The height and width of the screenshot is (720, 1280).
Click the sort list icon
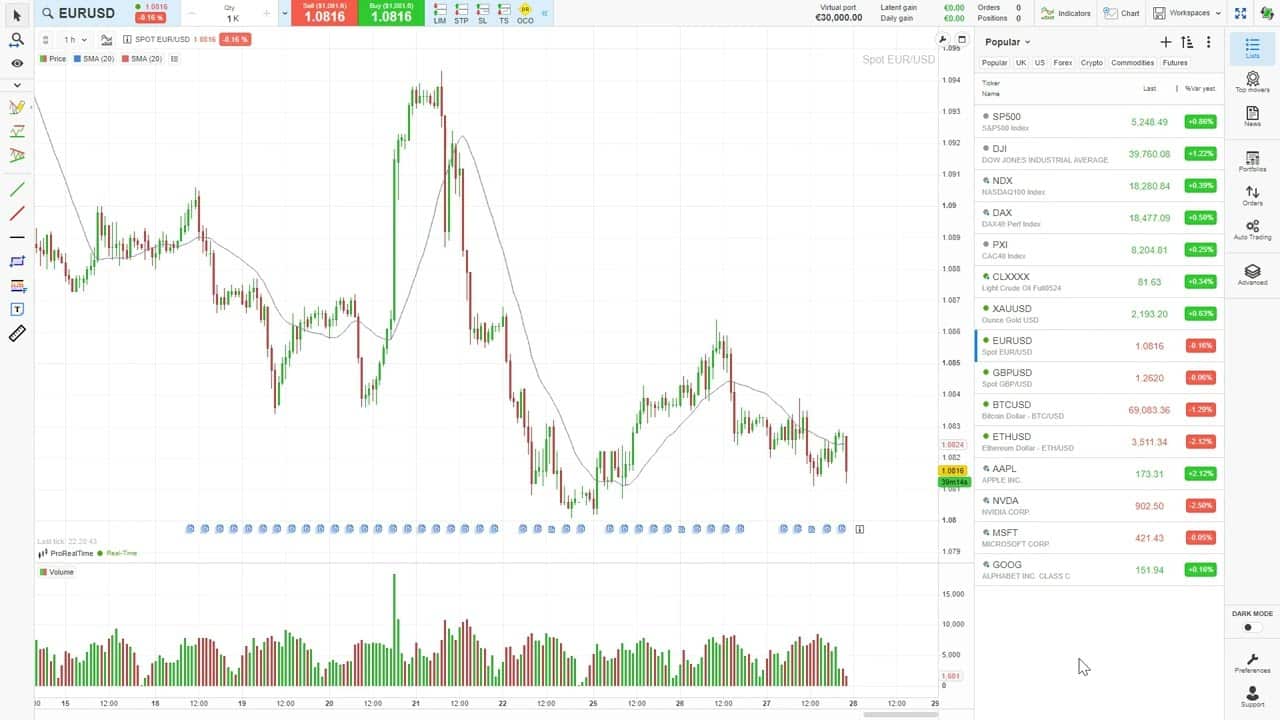tap(1187, 42)
